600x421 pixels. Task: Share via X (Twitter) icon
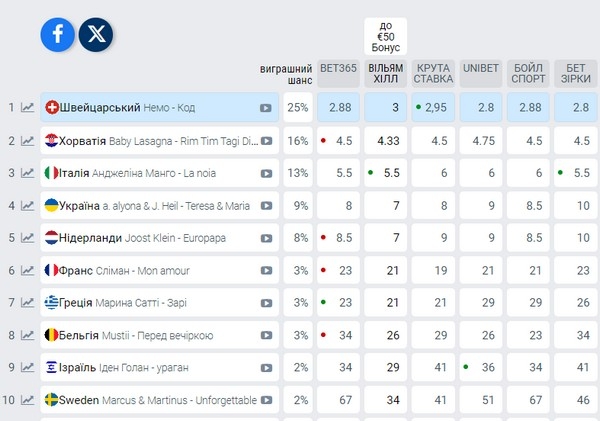click(96, 35)
